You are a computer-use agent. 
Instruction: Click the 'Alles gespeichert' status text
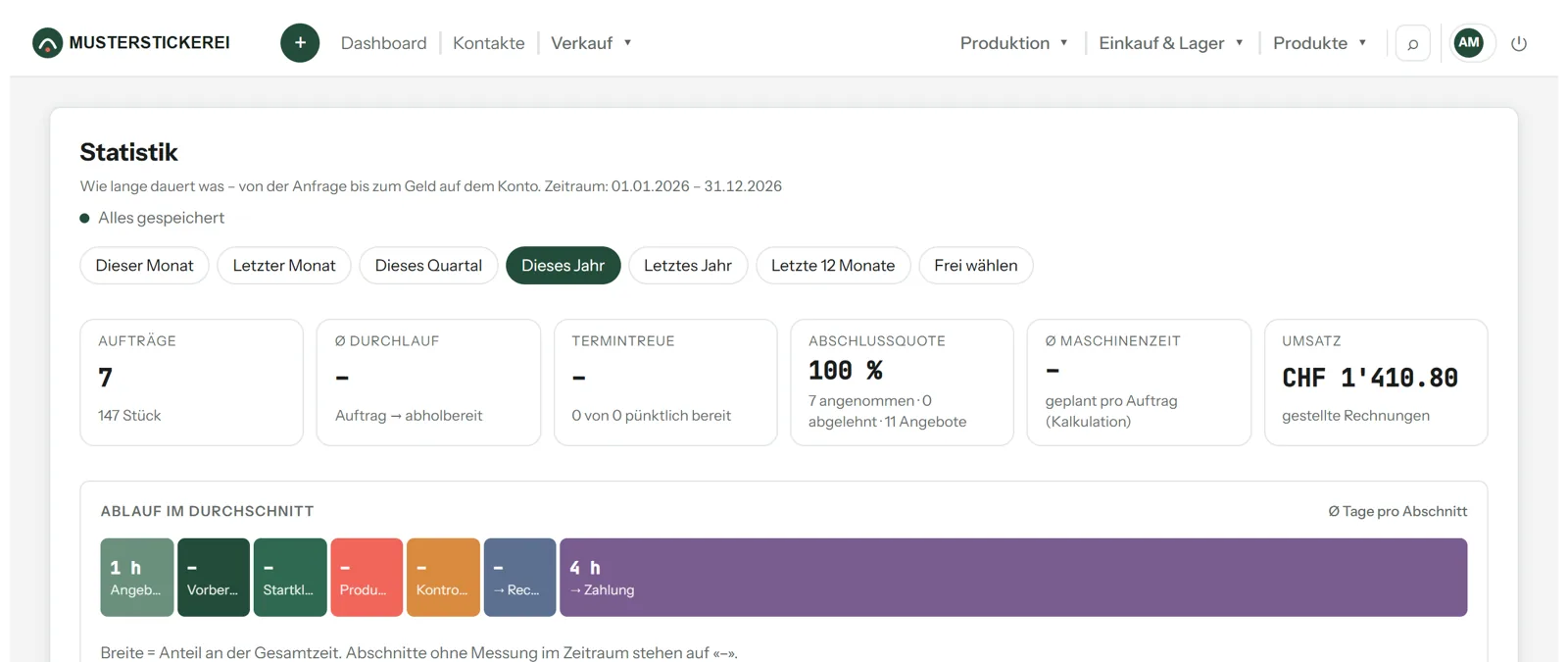(162, 218)
